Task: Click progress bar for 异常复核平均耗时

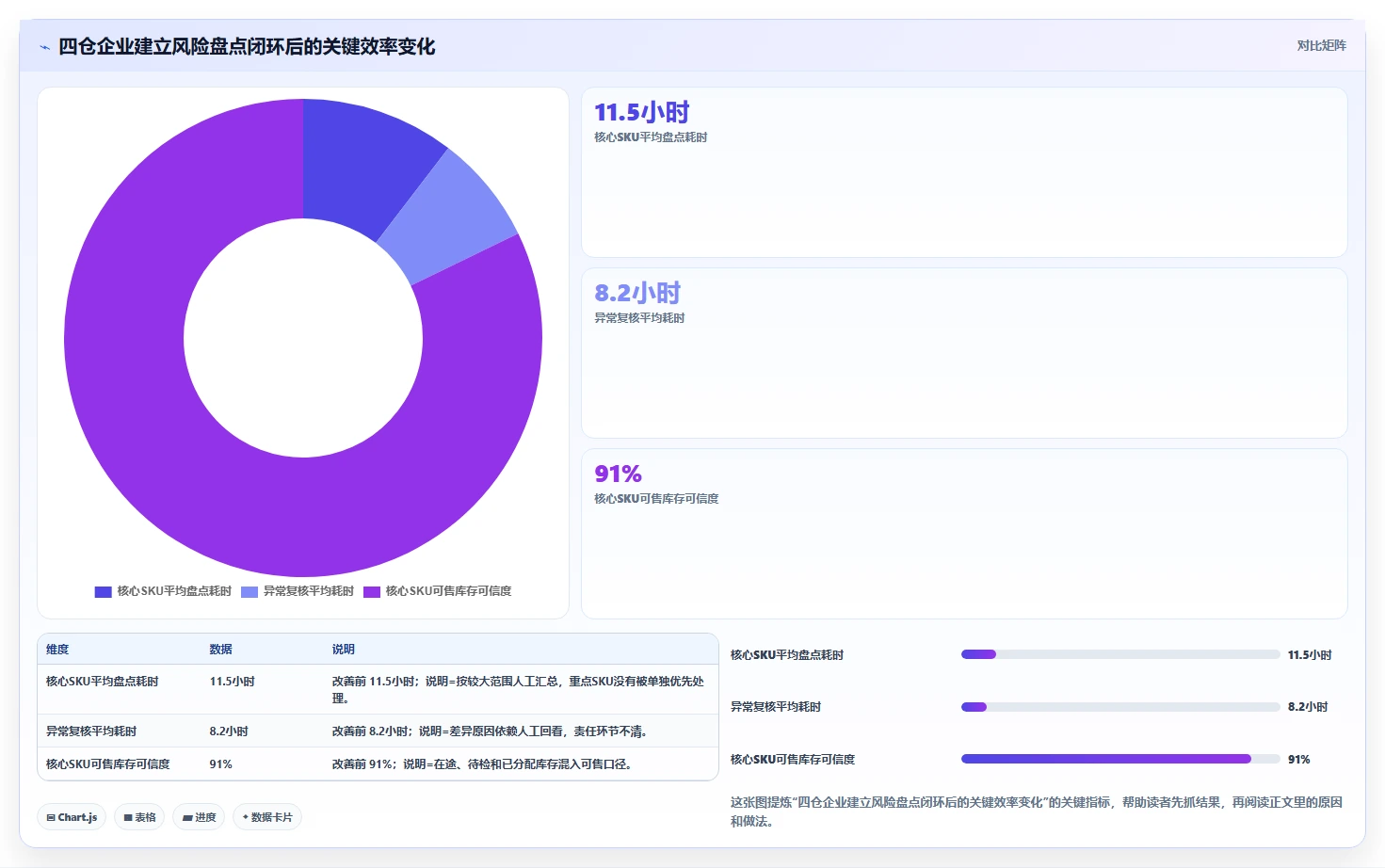Action: click(1120, 707)
